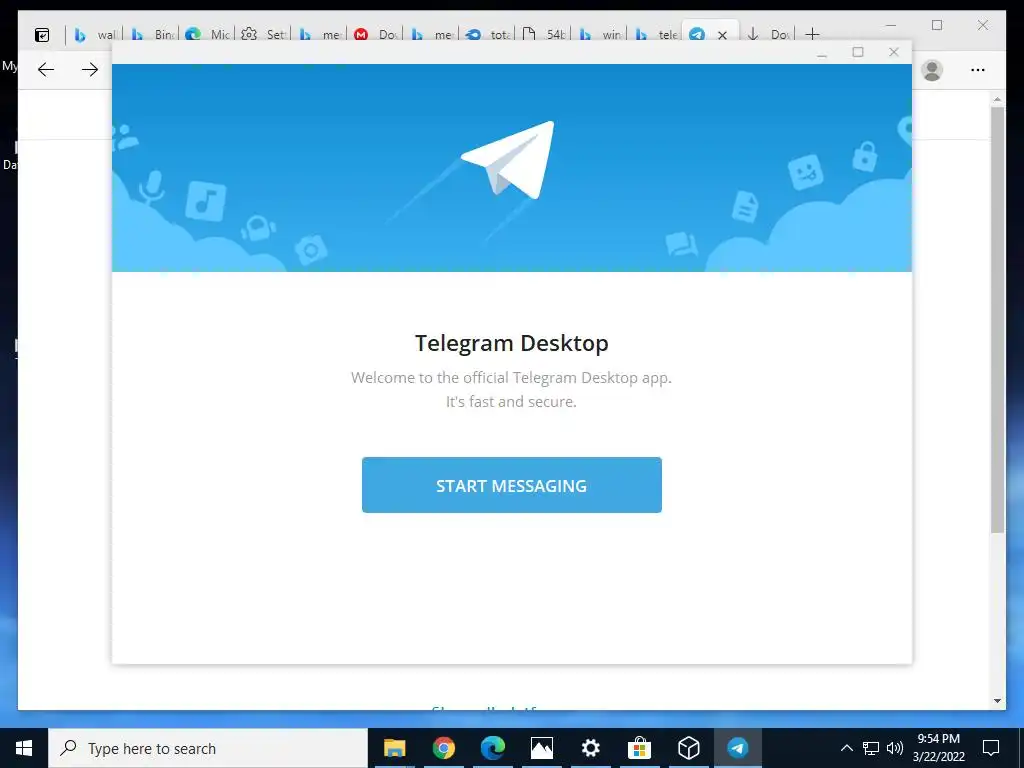The height and width of the screenshot is (768, 1024).
Task: Switch to the 'Bin' Bing browser tab
Action: coord(152,35)
